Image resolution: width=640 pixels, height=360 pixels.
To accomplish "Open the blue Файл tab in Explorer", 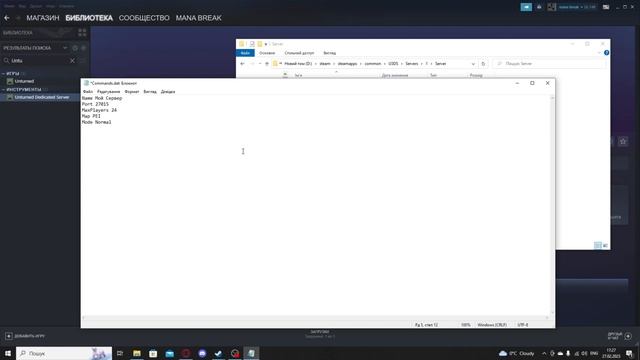I will pos(245,53).
